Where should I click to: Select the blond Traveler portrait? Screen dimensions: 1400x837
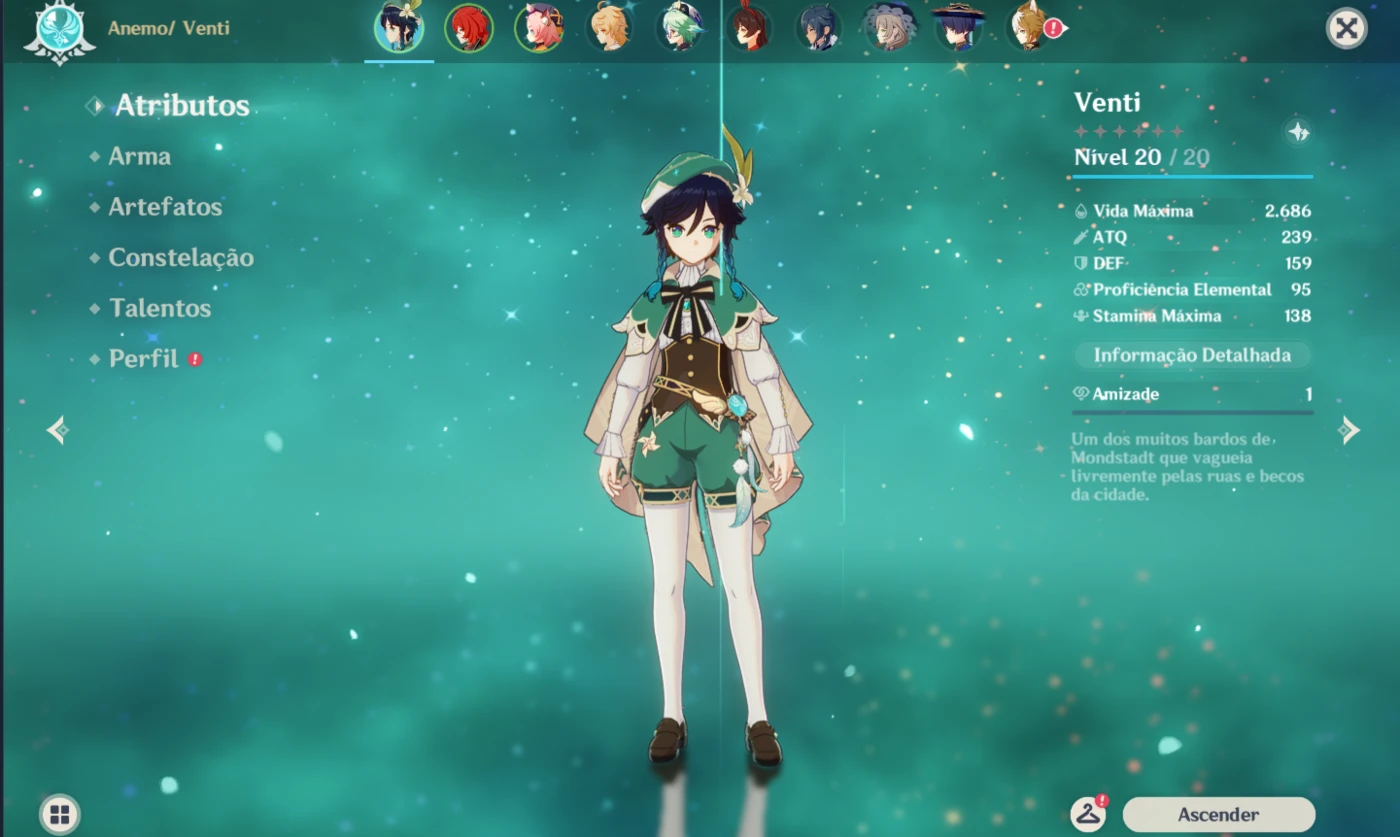pyautogui.click(x=609, y=28)
